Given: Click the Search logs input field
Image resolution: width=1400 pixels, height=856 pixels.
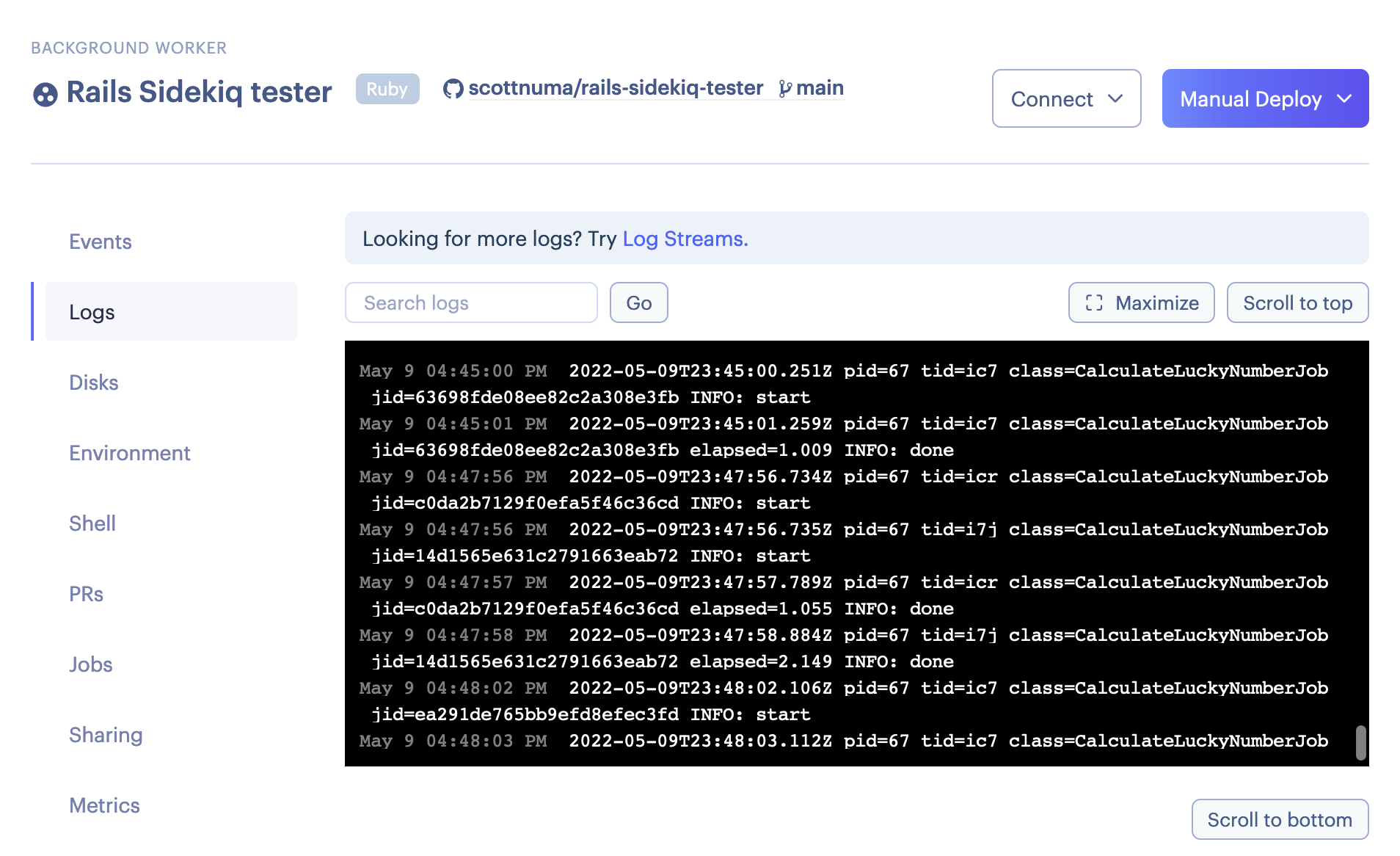Looking at the screenshot, I should (470, 302).
